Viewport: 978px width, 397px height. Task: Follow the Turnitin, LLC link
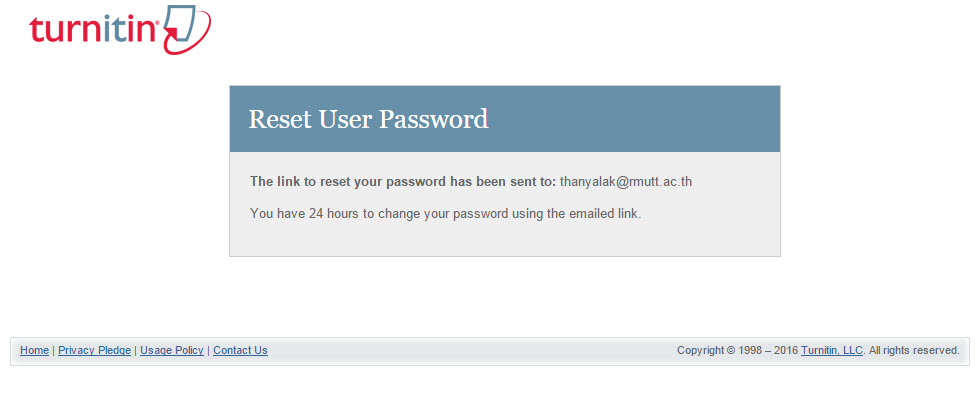coord(831,351)
